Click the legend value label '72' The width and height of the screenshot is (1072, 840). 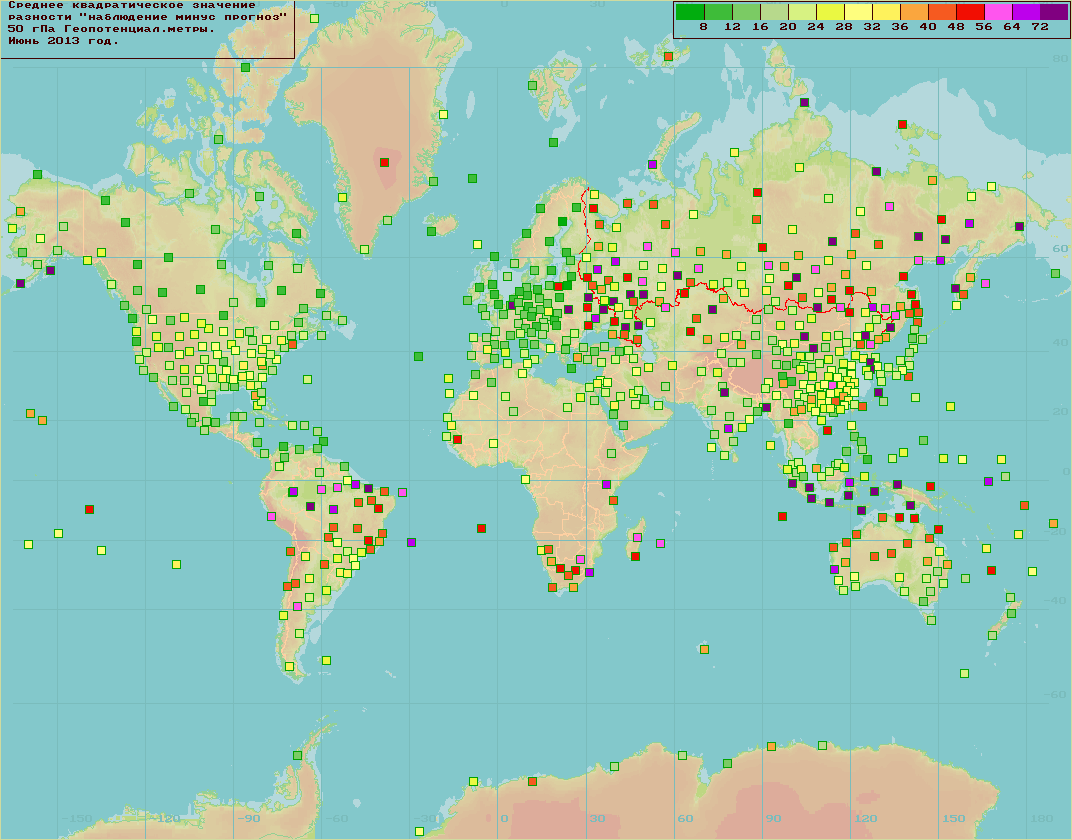pyautogui.click(x=1040, y=27)
